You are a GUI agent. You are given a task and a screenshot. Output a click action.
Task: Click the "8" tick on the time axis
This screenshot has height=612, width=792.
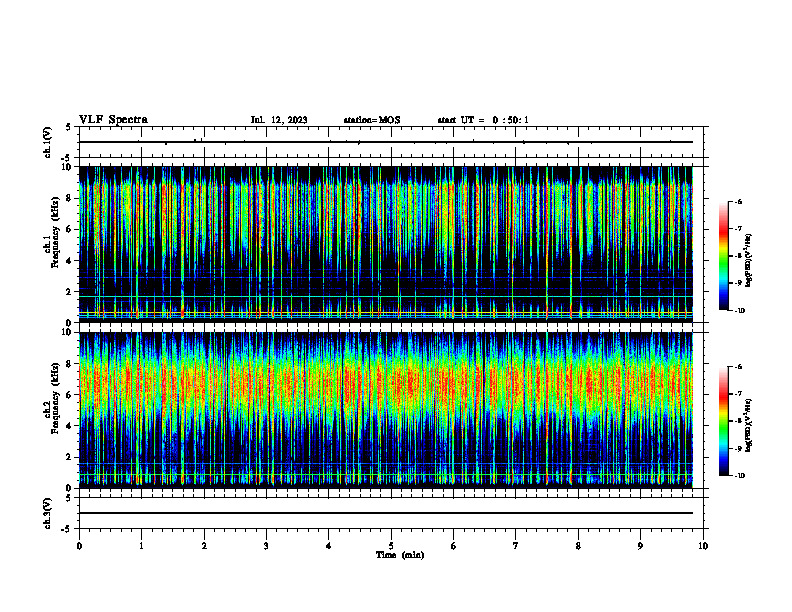(578, 546)
